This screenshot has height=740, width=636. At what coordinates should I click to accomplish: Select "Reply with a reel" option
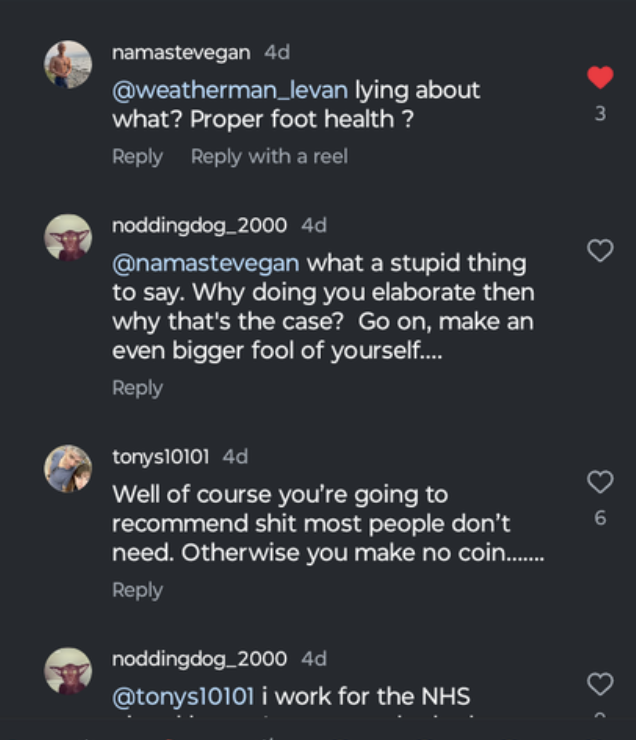(x=269, y=157)
